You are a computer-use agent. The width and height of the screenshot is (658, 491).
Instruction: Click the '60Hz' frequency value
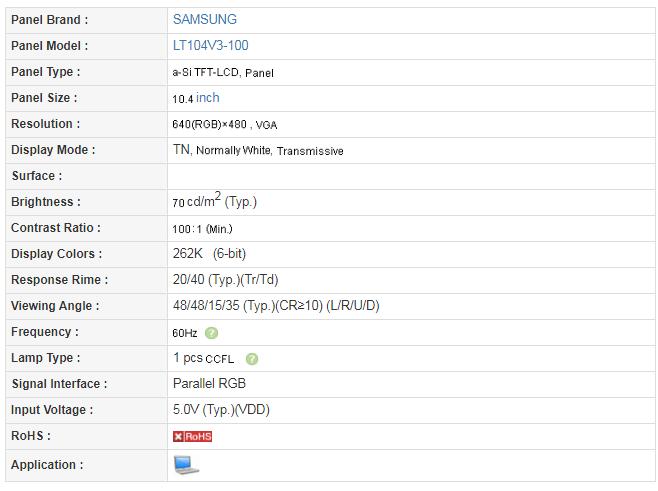pos(185,333)
